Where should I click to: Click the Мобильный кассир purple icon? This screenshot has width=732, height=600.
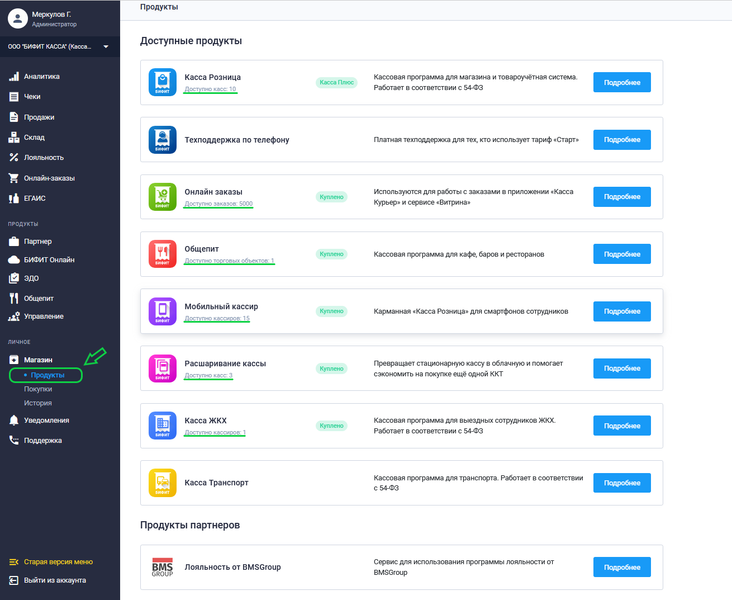[x=162, y=311]
